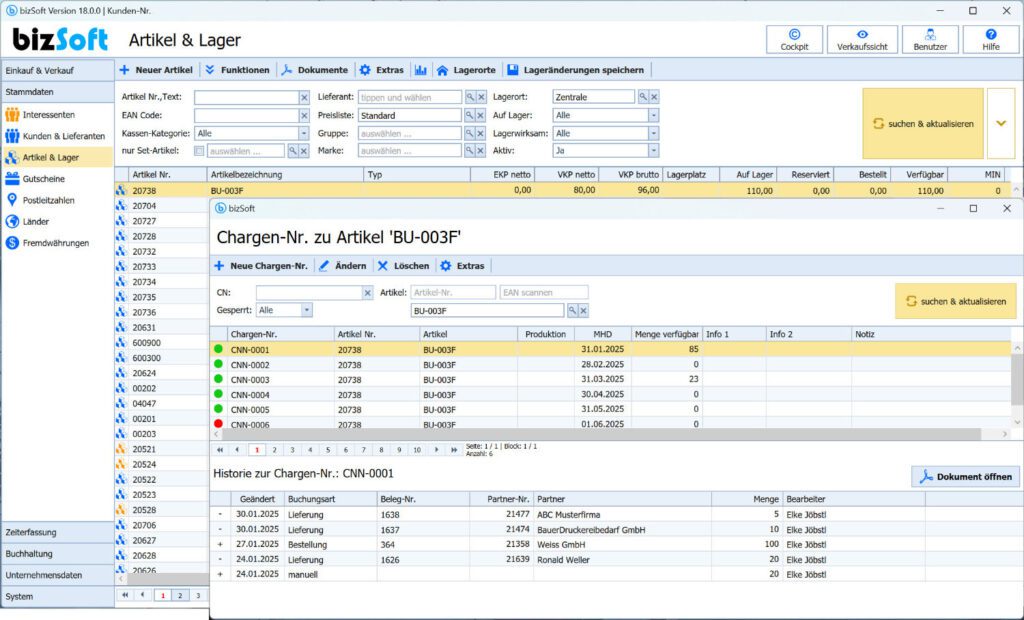Viewport: 1024px width, 620px height.
Task: Open the Dokumente menu
Action: 315,70
